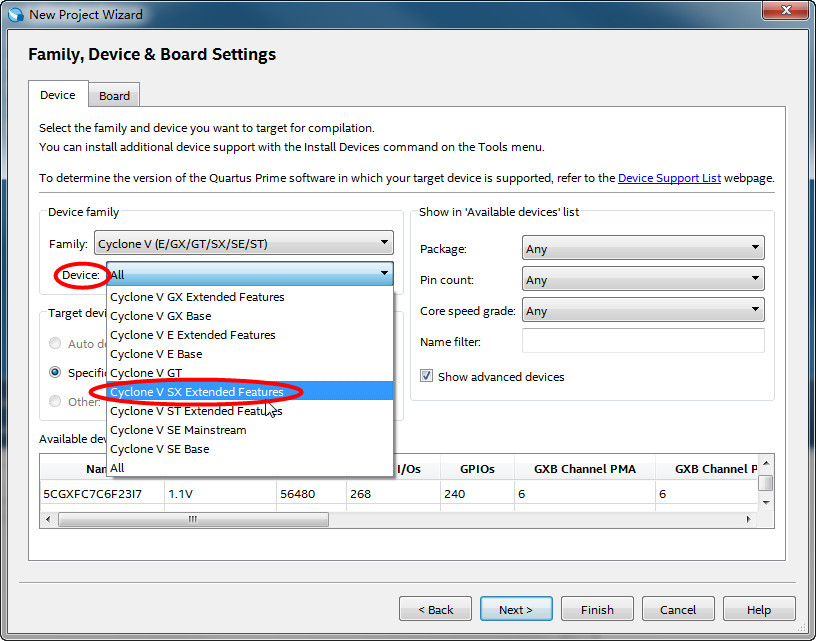Screen dimensions: 816x641
Task: Click the Quartus icon in the title bar
Action: click(x=15, y=14)
